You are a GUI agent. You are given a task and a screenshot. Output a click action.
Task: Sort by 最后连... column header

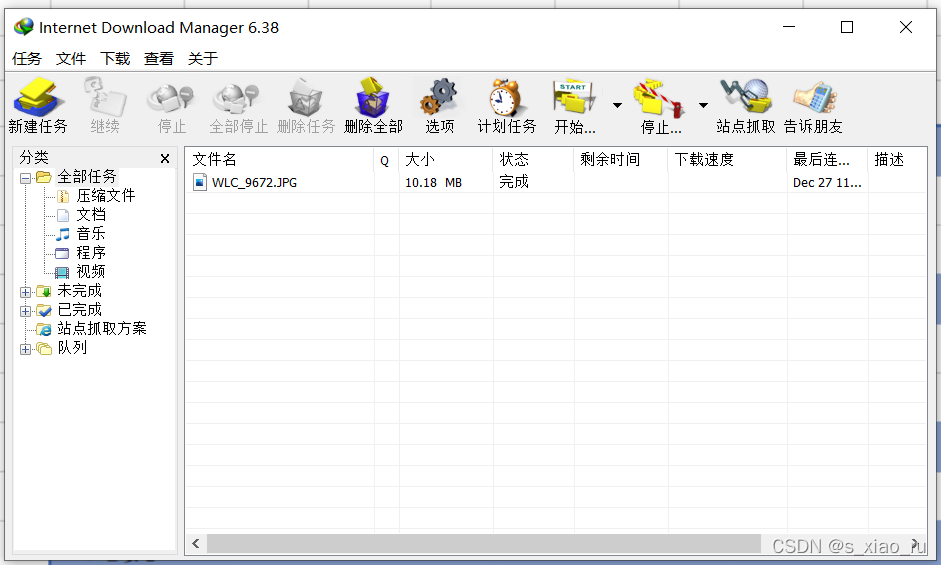(827, 160)
